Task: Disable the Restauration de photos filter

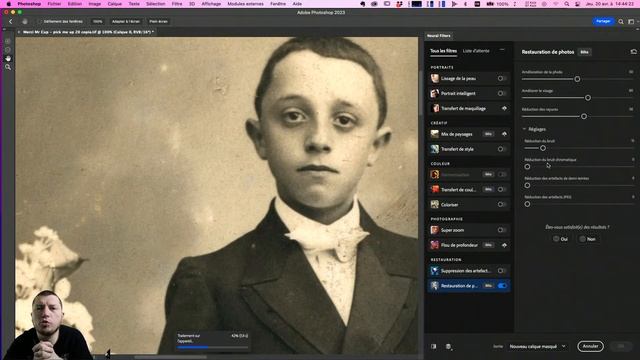Action: pyautogui.click(x=502, y=286)
